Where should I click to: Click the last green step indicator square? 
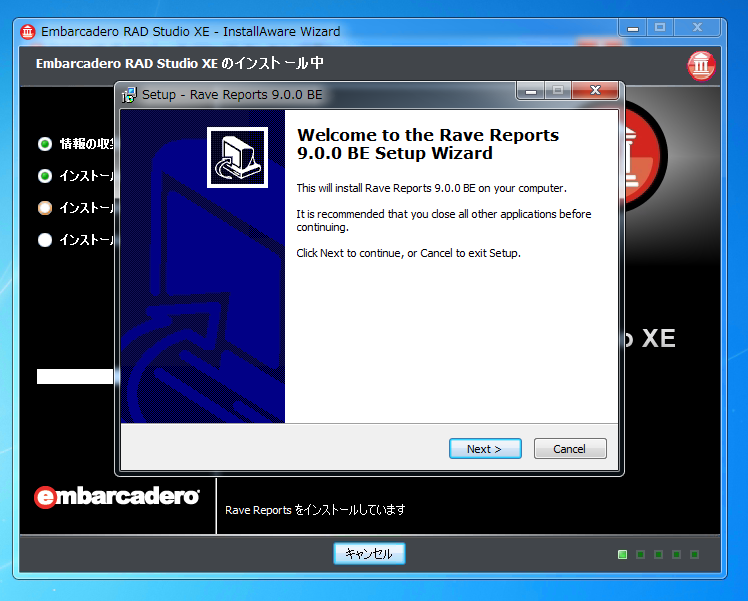point(695,554)
